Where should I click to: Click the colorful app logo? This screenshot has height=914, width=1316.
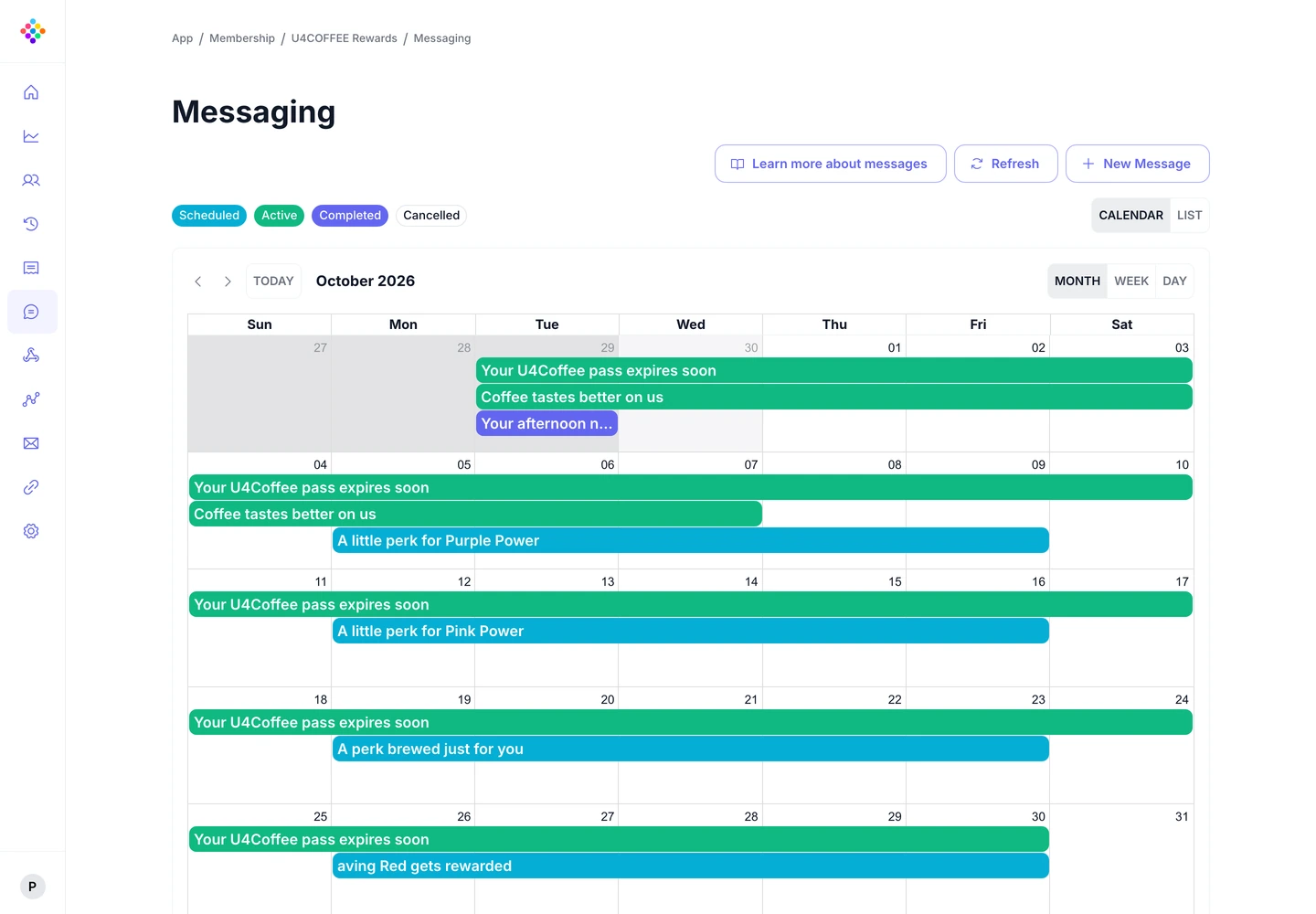(x=33, y=31)
